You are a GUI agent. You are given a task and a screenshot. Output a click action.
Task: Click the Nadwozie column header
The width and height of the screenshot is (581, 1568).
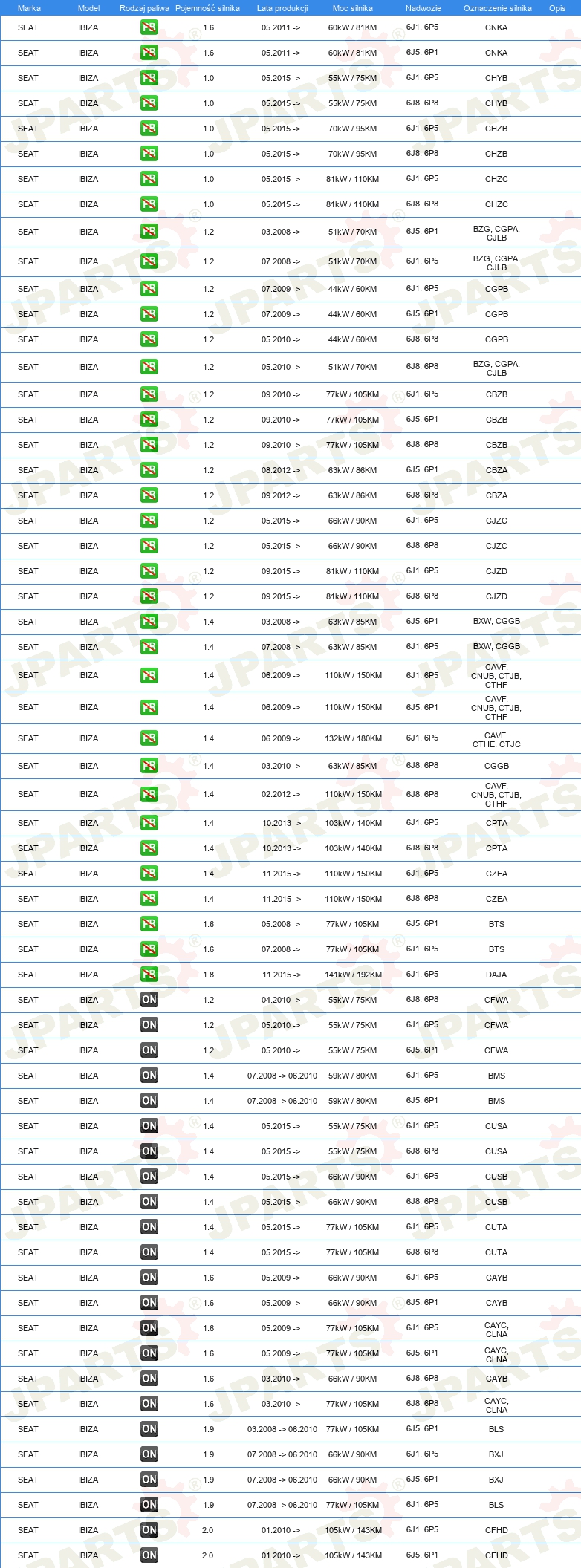(423, 8)
